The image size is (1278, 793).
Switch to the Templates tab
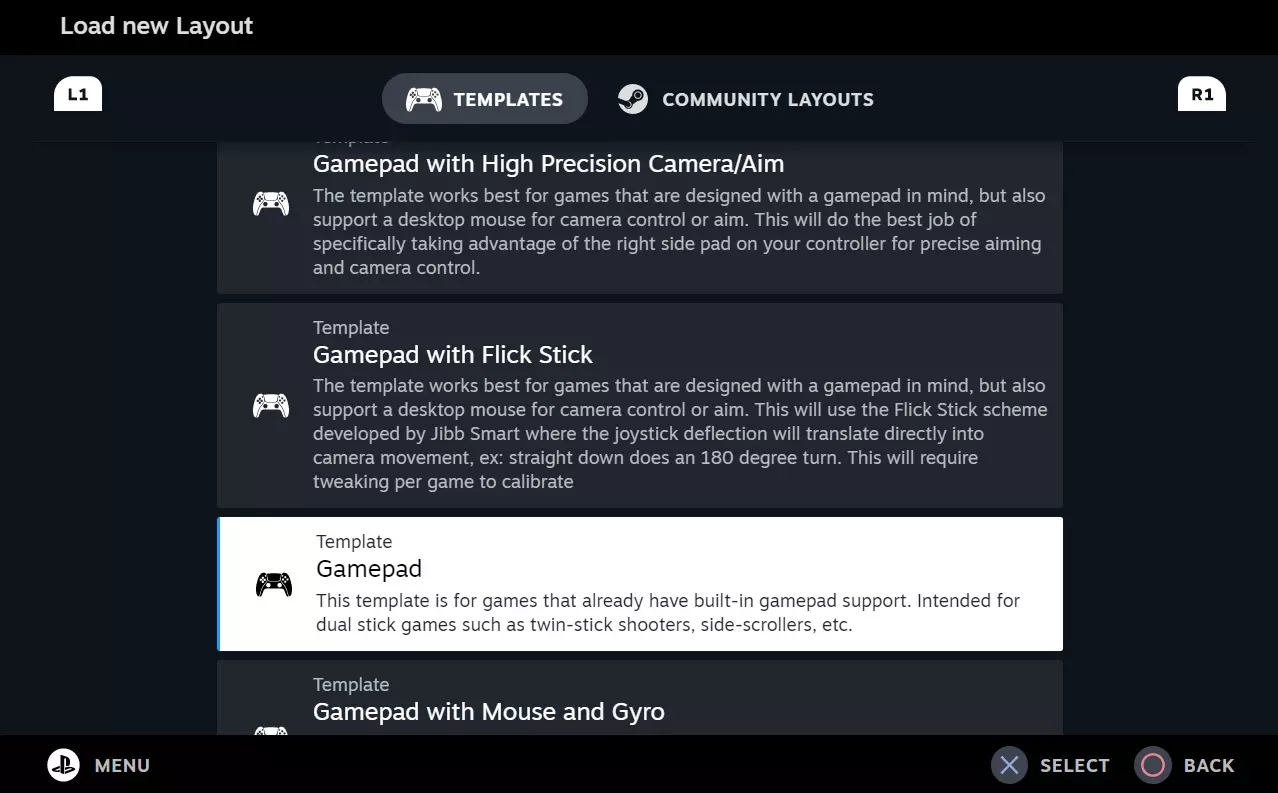coord(485,99)
